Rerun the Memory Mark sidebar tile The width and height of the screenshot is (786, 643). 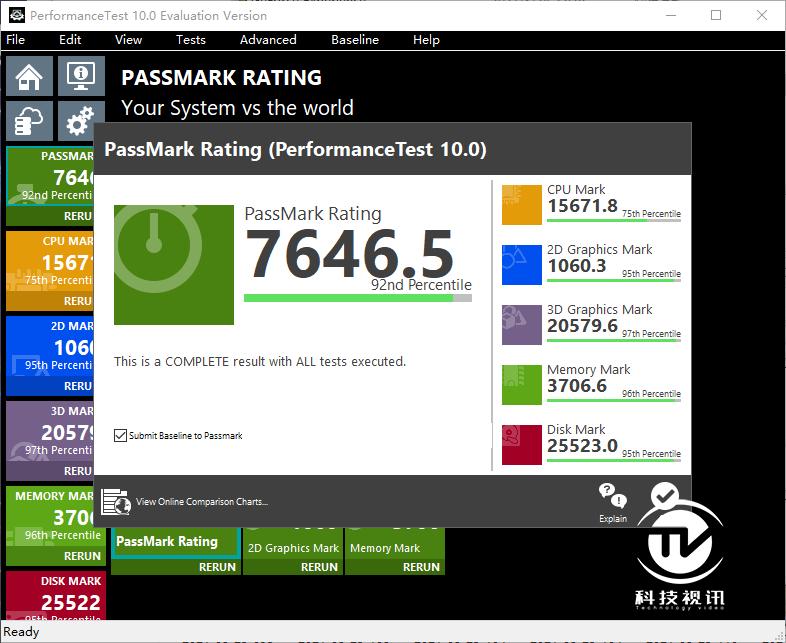(82, 556)
